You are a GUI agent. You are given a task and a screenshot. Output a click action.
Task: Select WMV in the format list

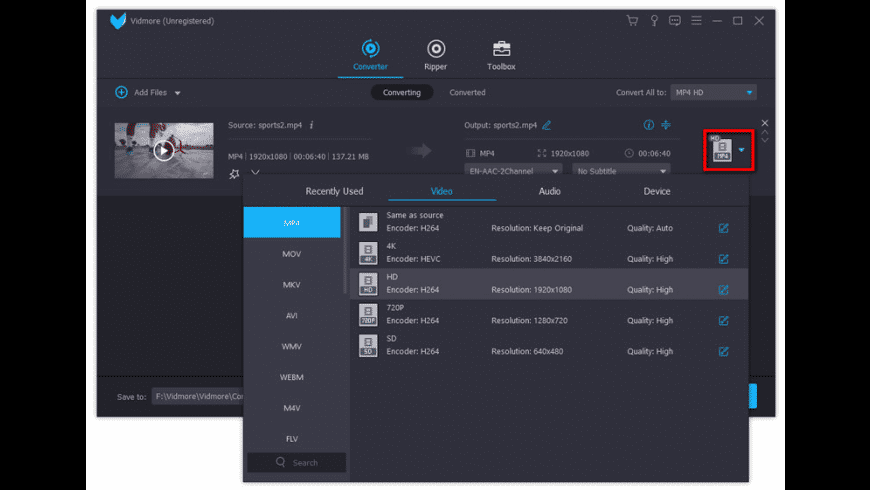pyautogui.click(x=292, y=346)
